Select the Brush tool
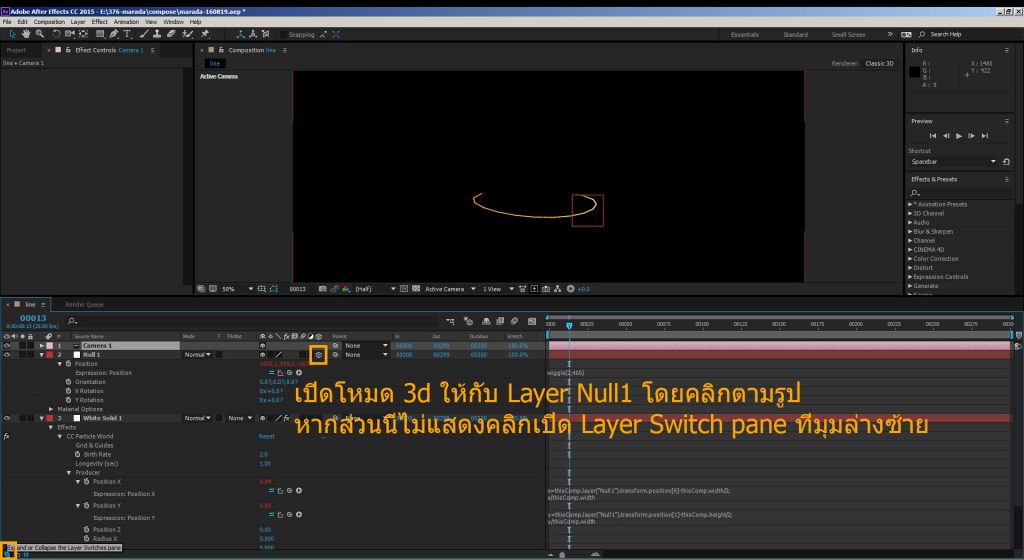The width and height of the screenshot is (1024, 560). [x=144, y=34]
